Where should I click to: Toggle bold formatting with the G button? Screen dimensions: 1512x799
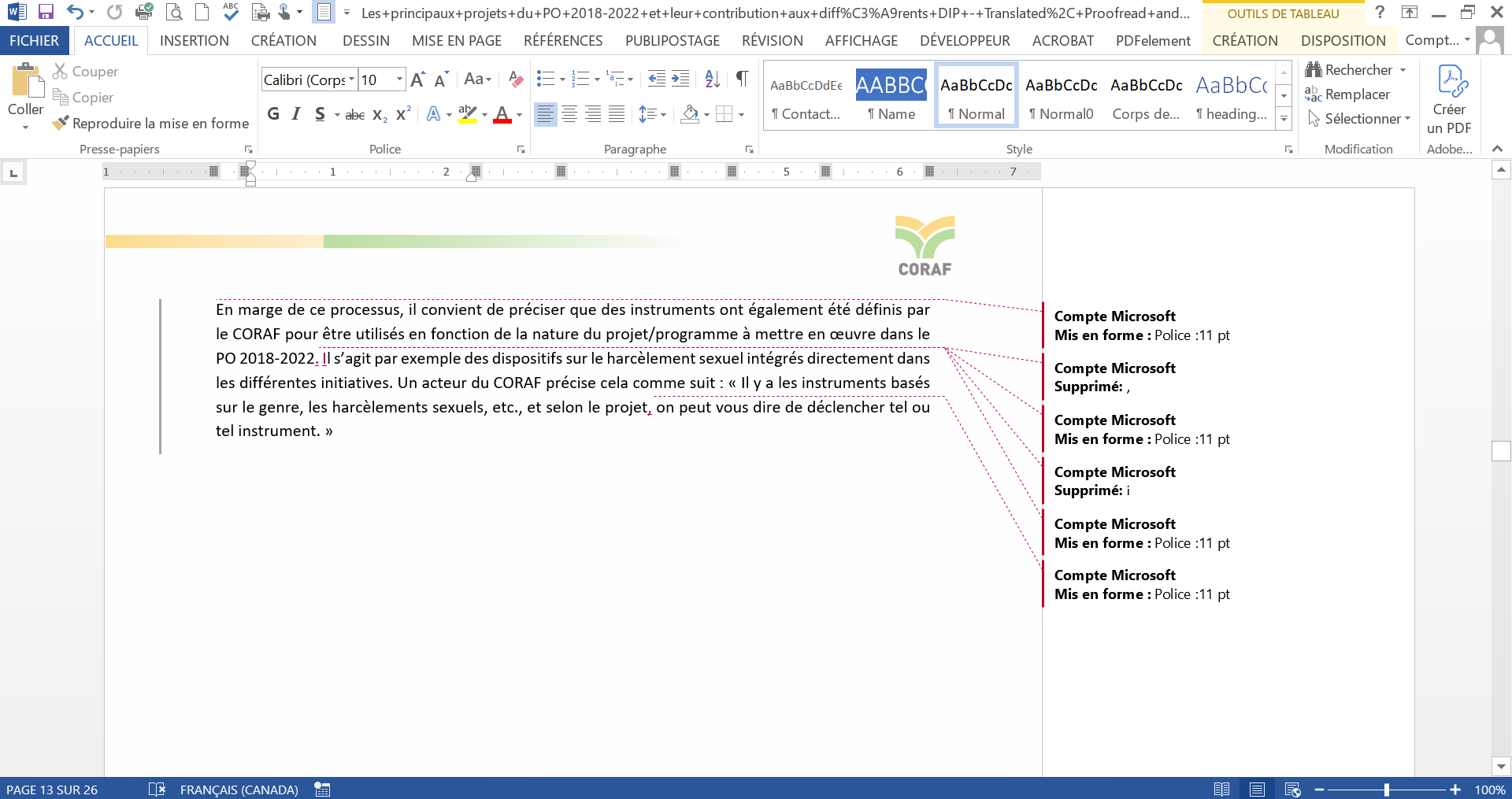pos(273,115)
